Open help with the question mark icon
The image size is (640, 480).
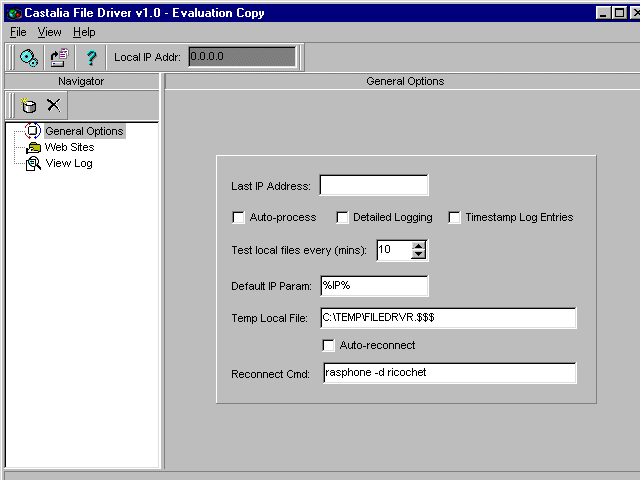click(x=91, y=57)
